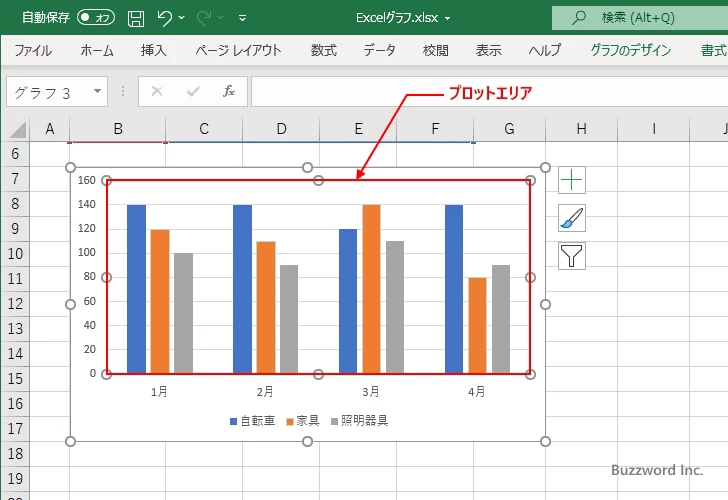The image size is (728, 500).
Task: Click the 検索 (Alt+Q) search box
Action: pyautogui.click(x=640, y=18)
